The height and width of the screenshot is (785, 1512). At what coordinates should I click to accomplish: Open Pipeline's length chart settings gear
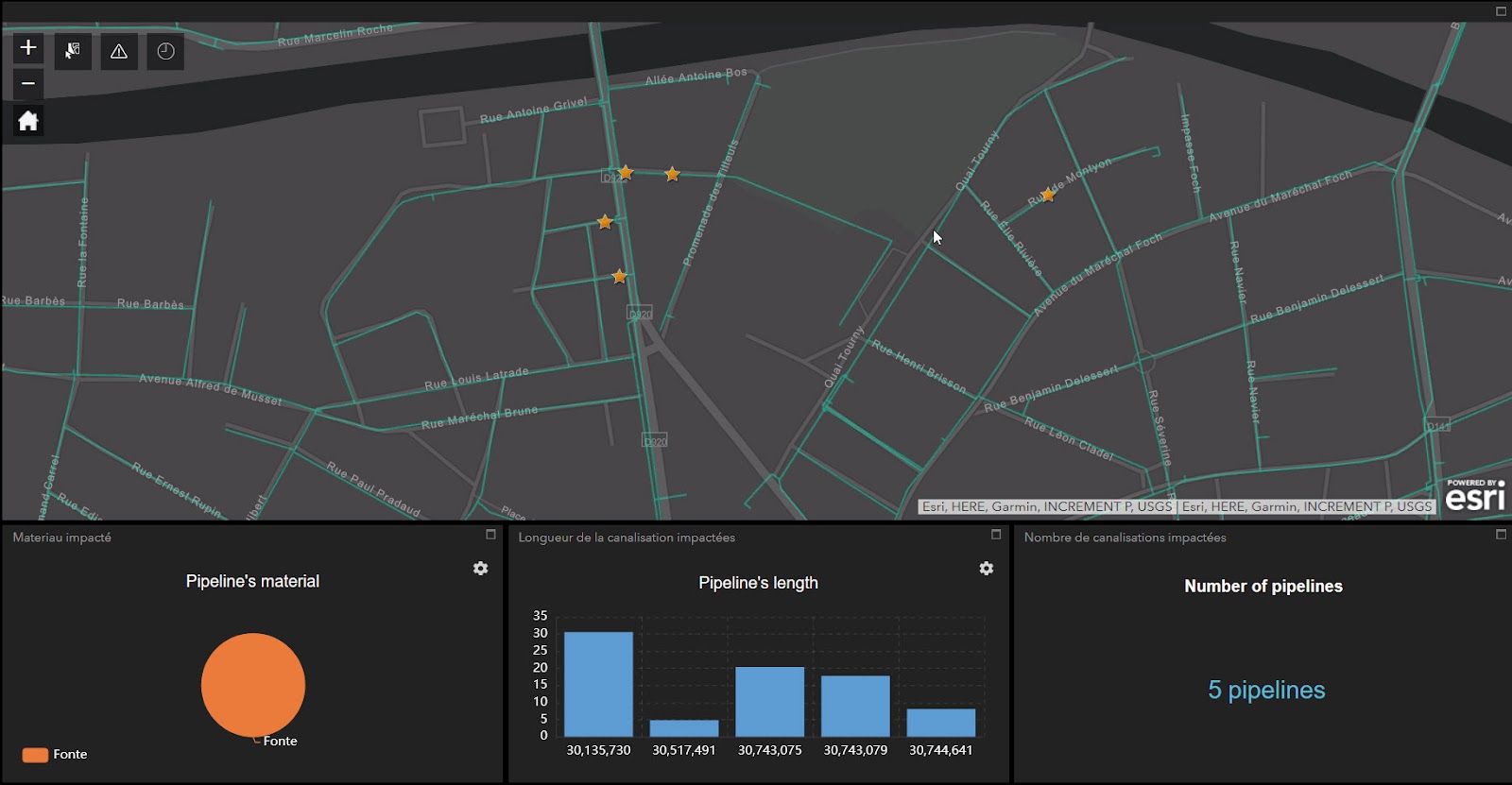click(986, 568)
